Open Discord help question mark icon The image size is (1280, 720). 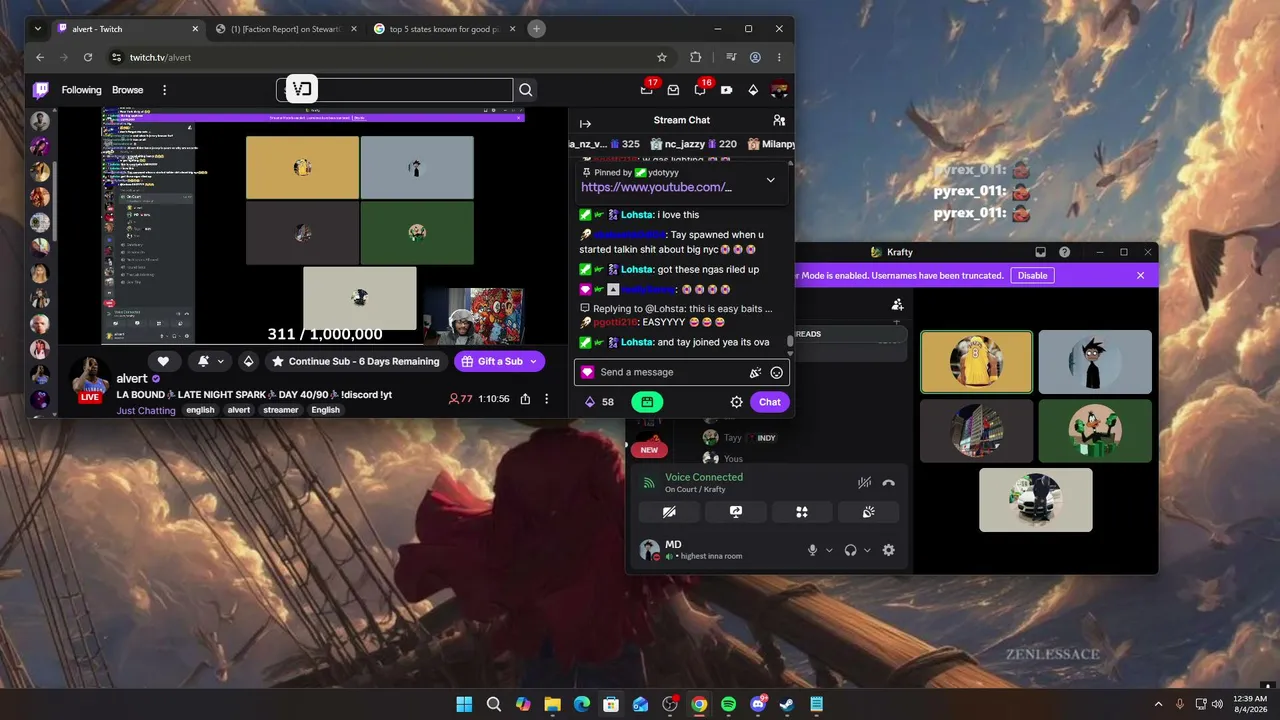(1065, 252)
